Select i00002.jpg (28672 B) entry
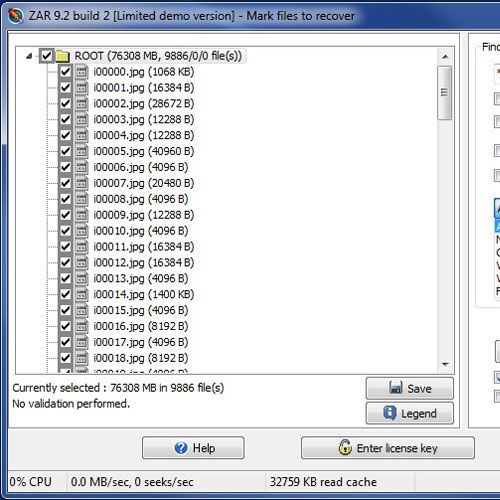 click(144, 104)
